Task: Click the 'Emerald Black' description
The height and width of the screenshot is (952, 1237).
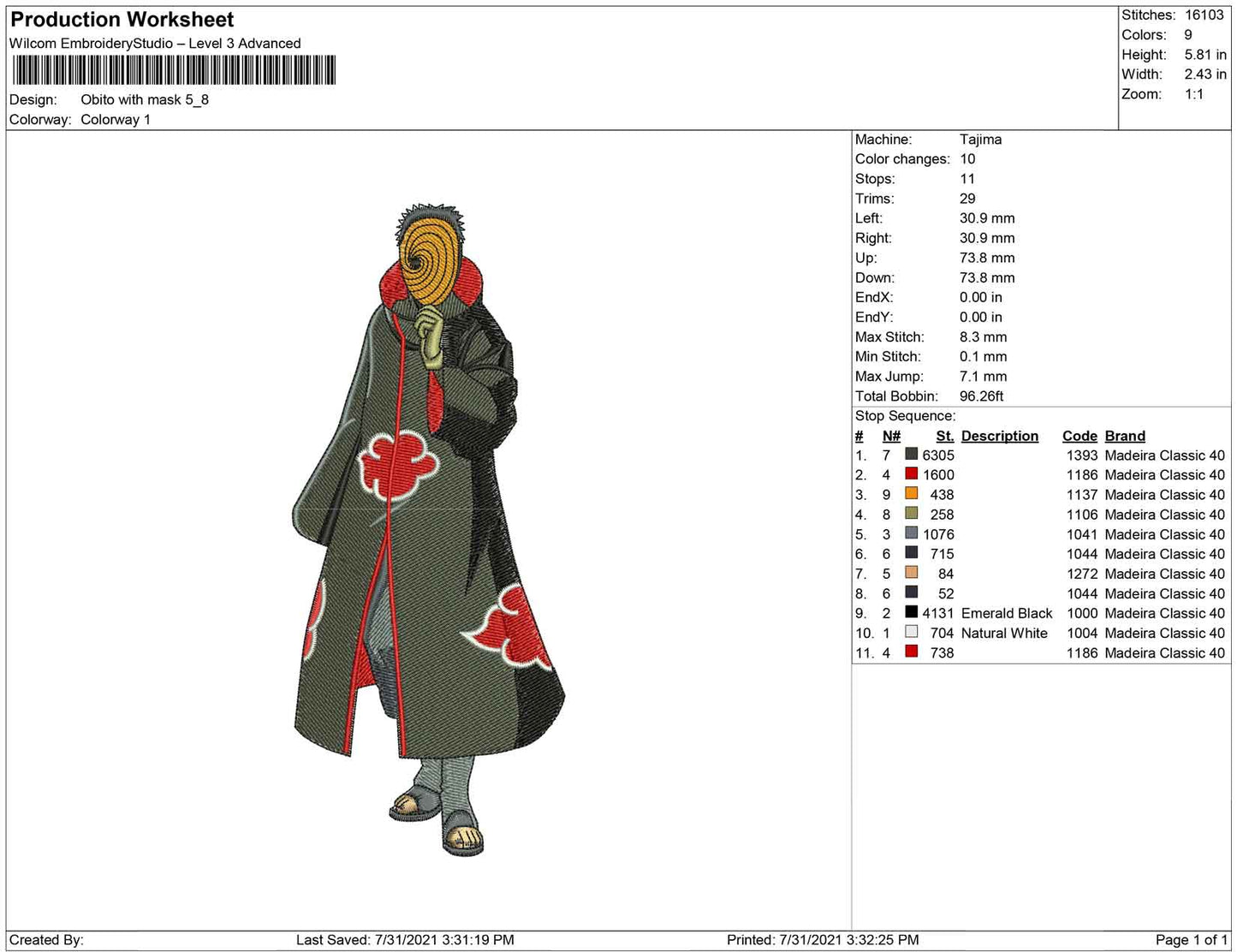Action: pos(1007,613)
